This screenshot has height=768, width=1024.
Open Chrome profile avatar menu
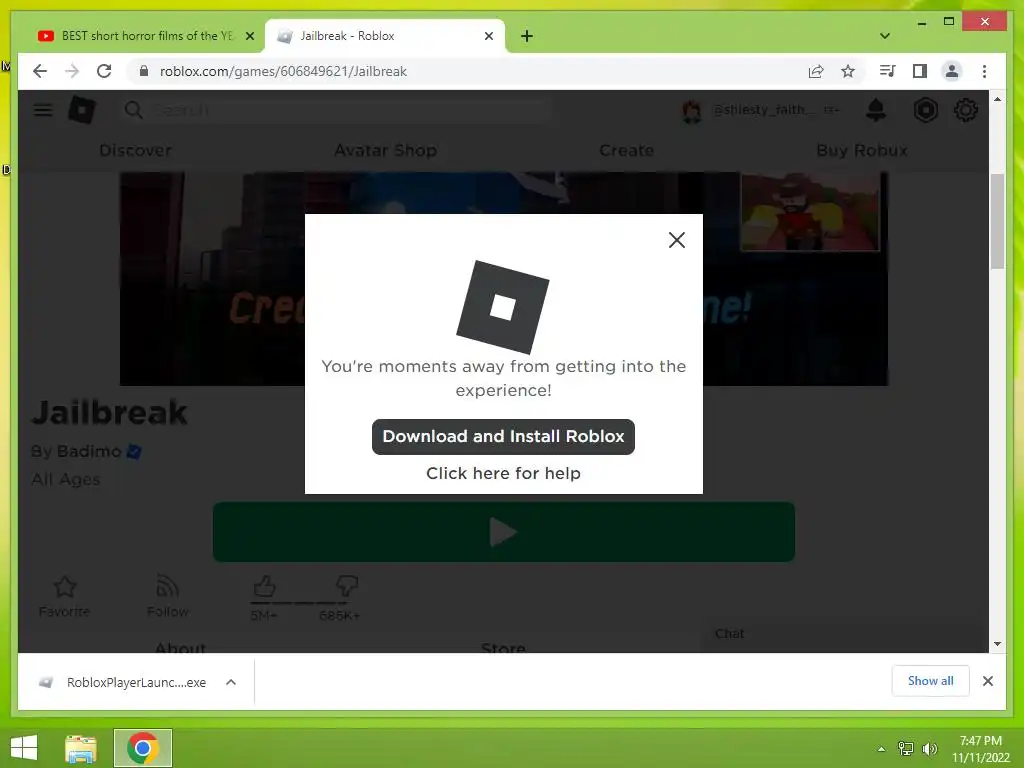(952, 71)
